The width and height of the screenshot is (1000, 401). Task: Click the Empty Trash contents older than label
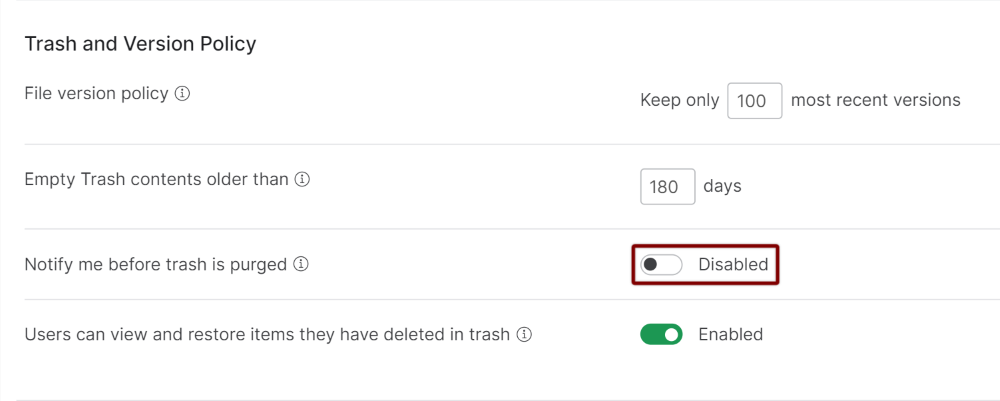(x=156, y=180)
